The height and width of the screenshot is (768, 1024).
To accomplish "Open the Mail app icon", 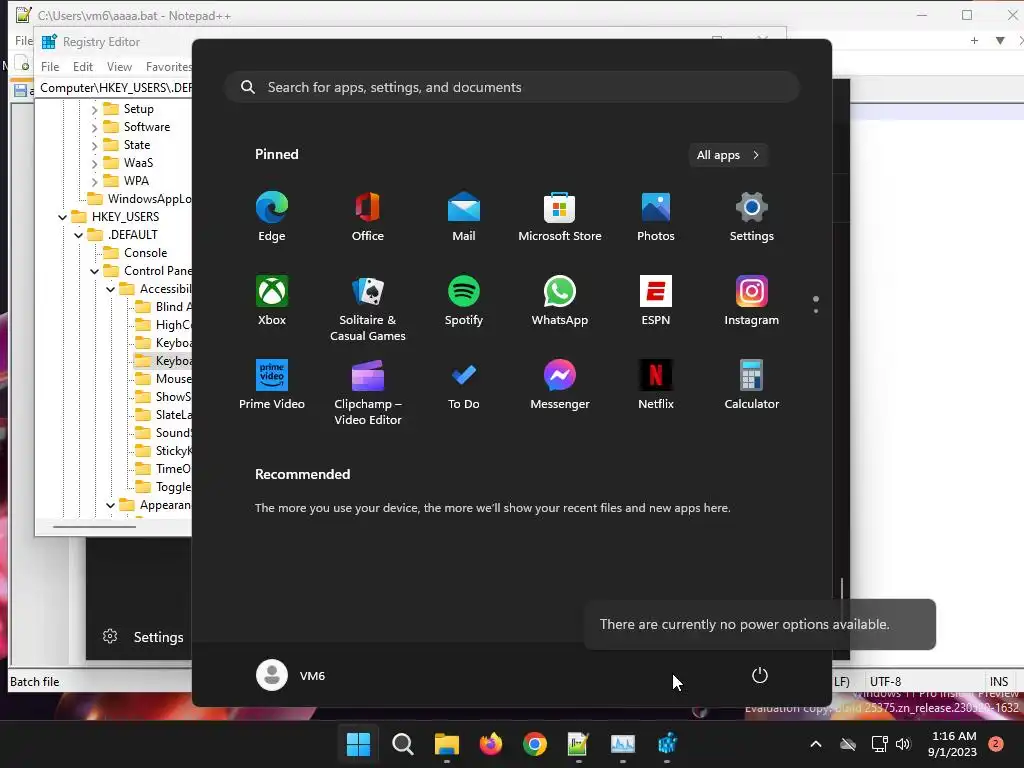I will click(464, 217).
